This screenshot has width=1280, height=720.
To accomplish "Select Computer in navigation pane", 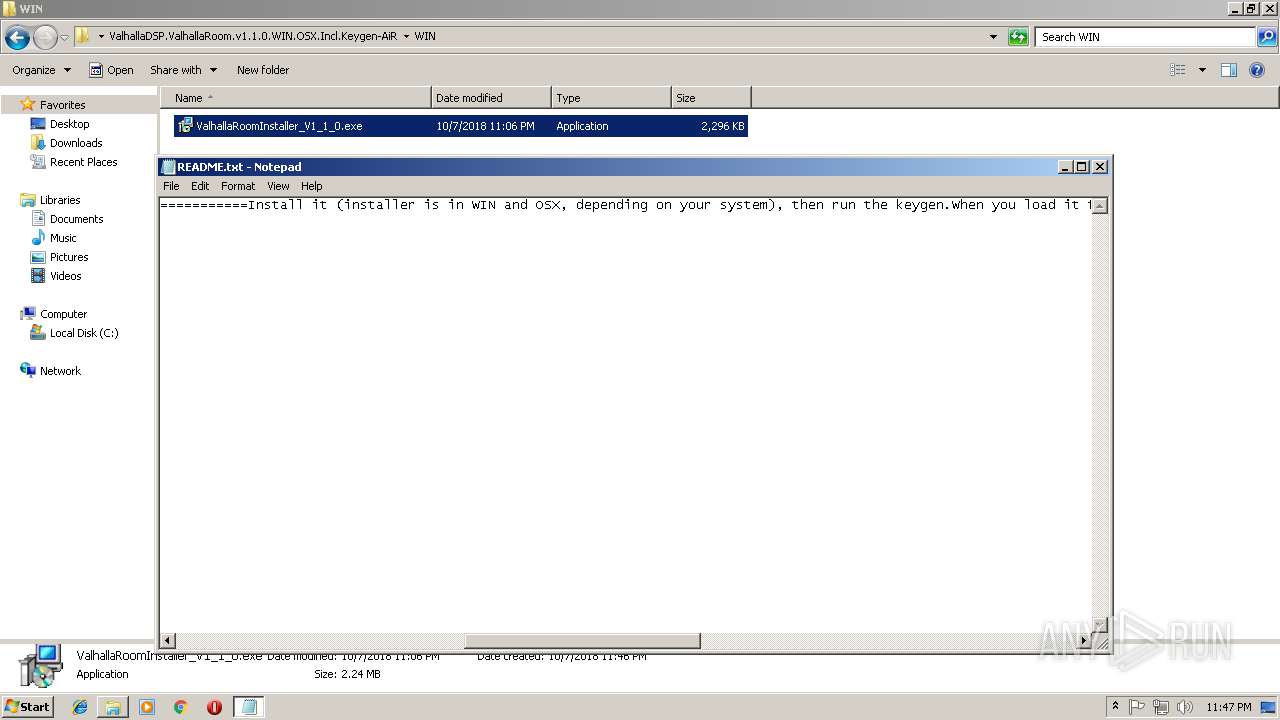I will tap(63, 314).
